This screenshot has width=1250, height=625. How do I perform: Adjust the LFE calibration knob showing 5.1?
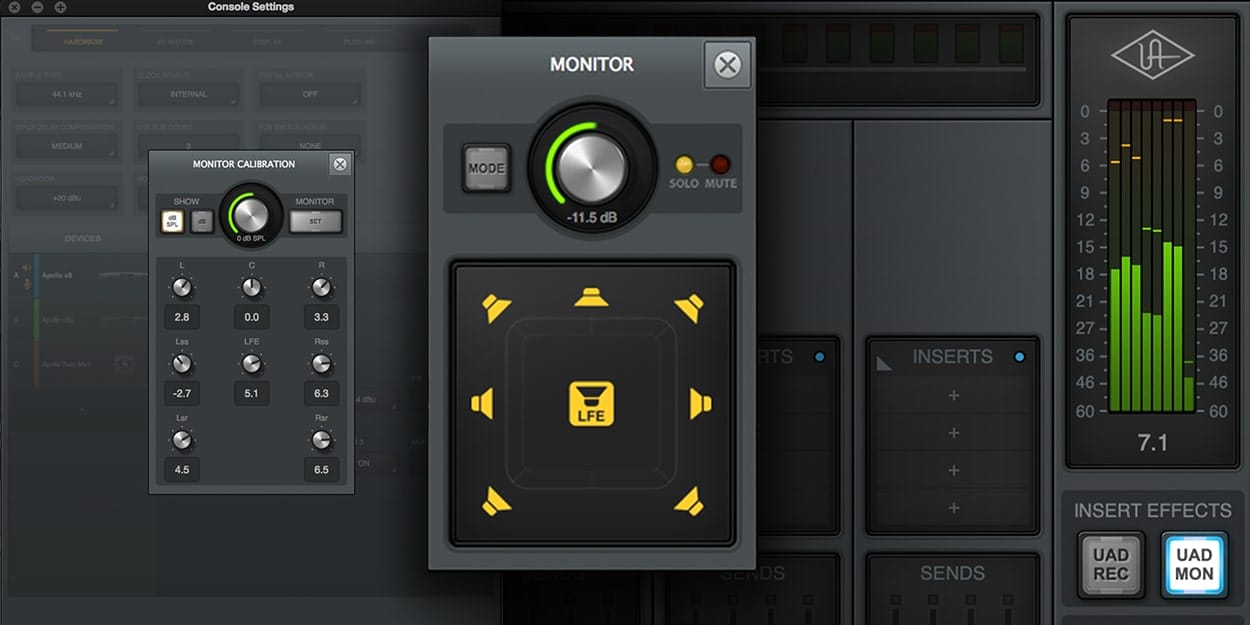(251, 365)
